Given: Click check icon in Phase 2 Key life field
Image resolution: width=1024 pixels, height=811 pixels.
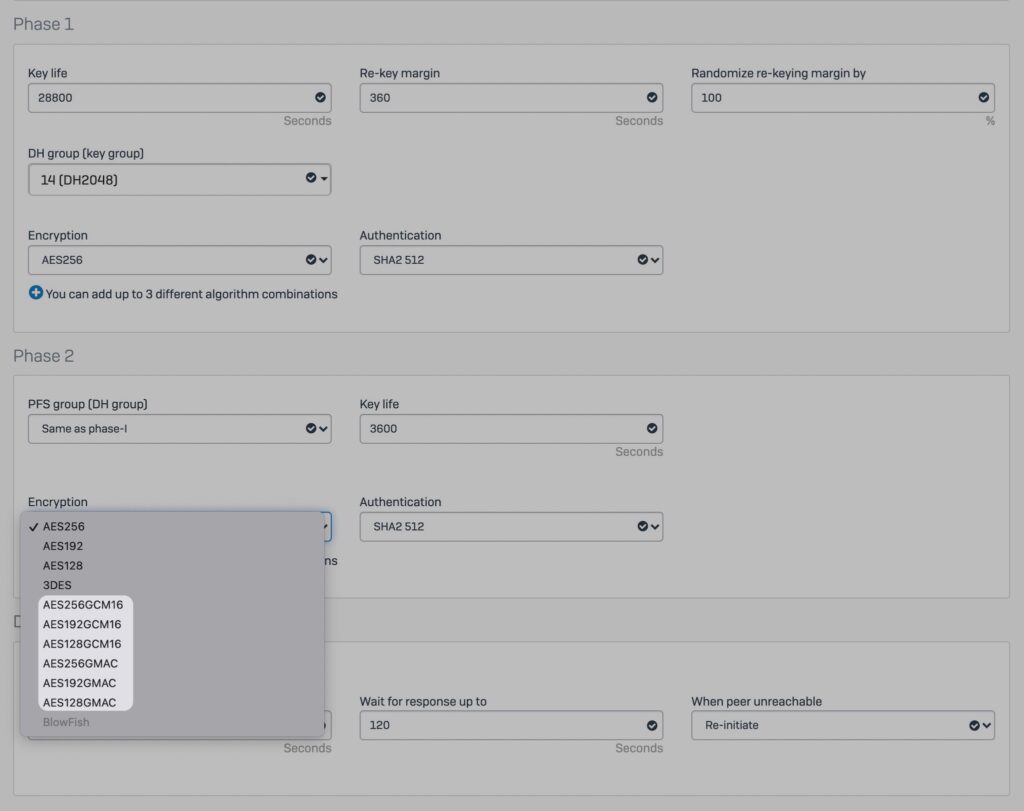Looking at the screenshot, I should click(x=652, y=428).
